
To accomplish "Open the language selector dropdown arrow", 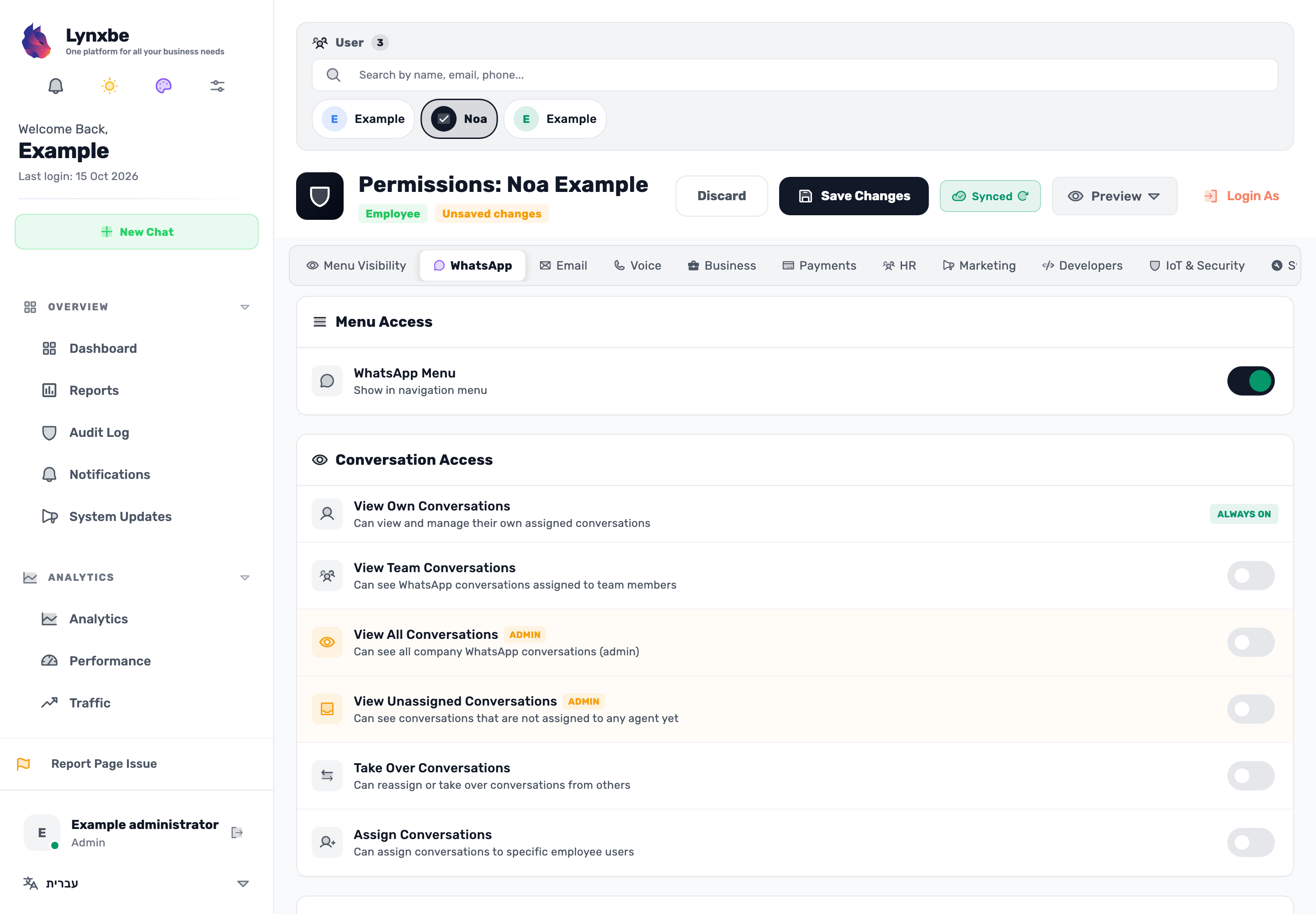I will coord(243,883).
